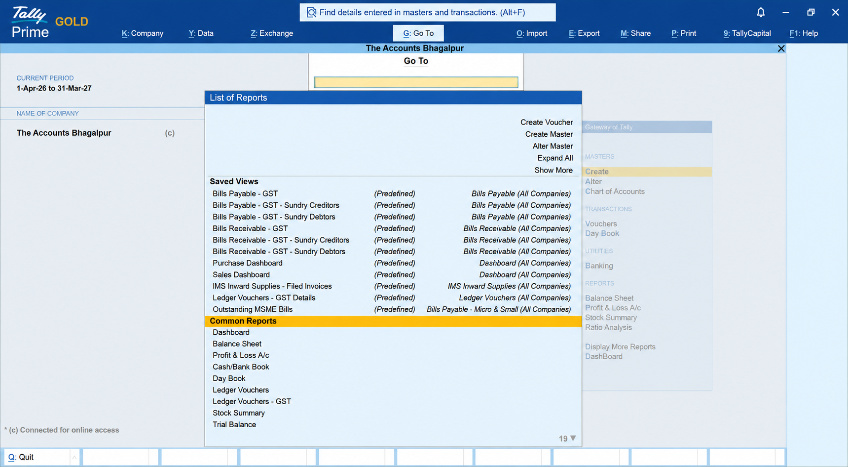Image resolution: width=848 pixels, height=467 pixels.
Task: Select Alter Master option
Action: (552, 146)
